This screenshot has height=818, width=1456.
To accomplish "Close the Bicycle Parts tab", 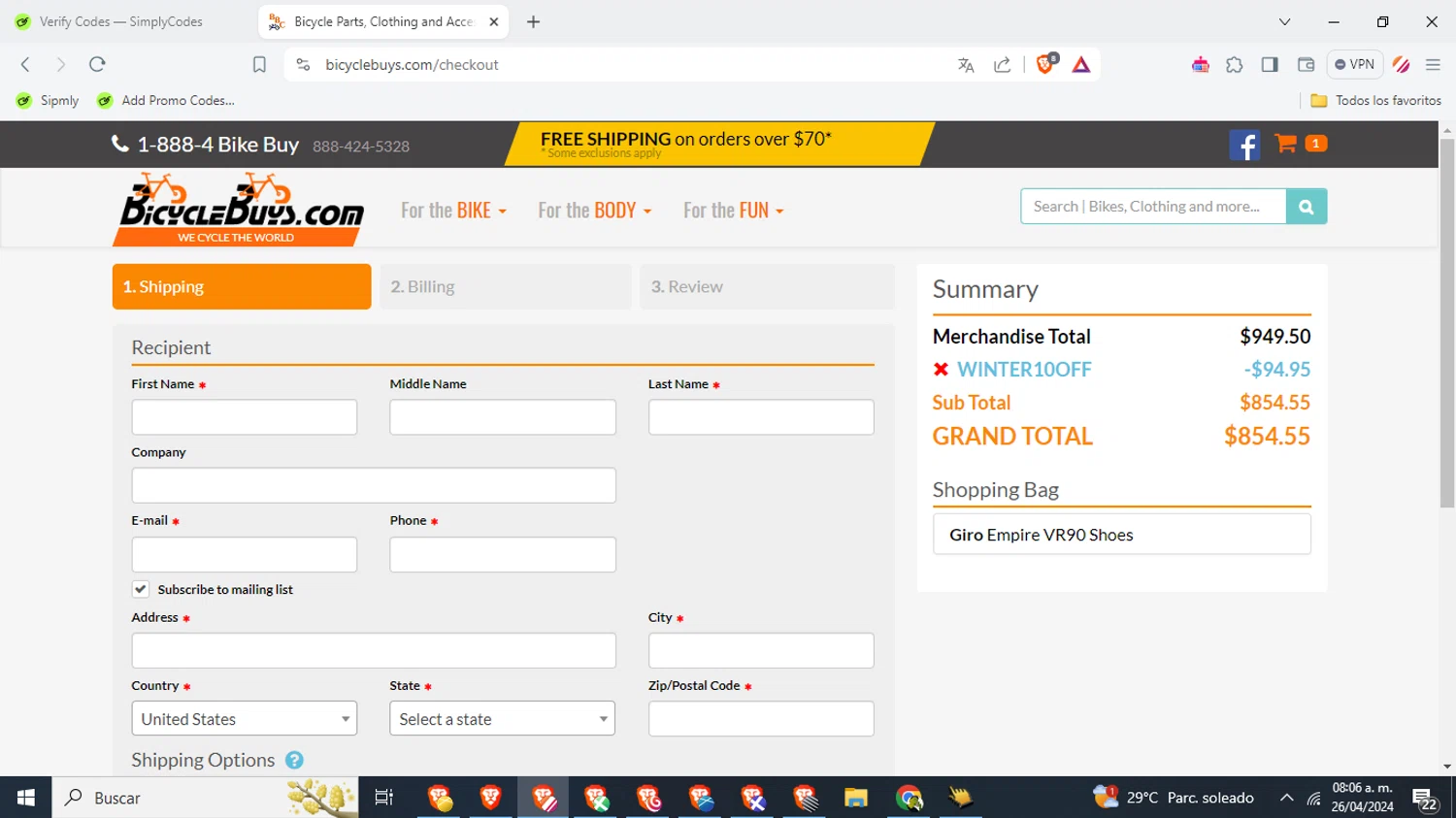I will (493, 21).
